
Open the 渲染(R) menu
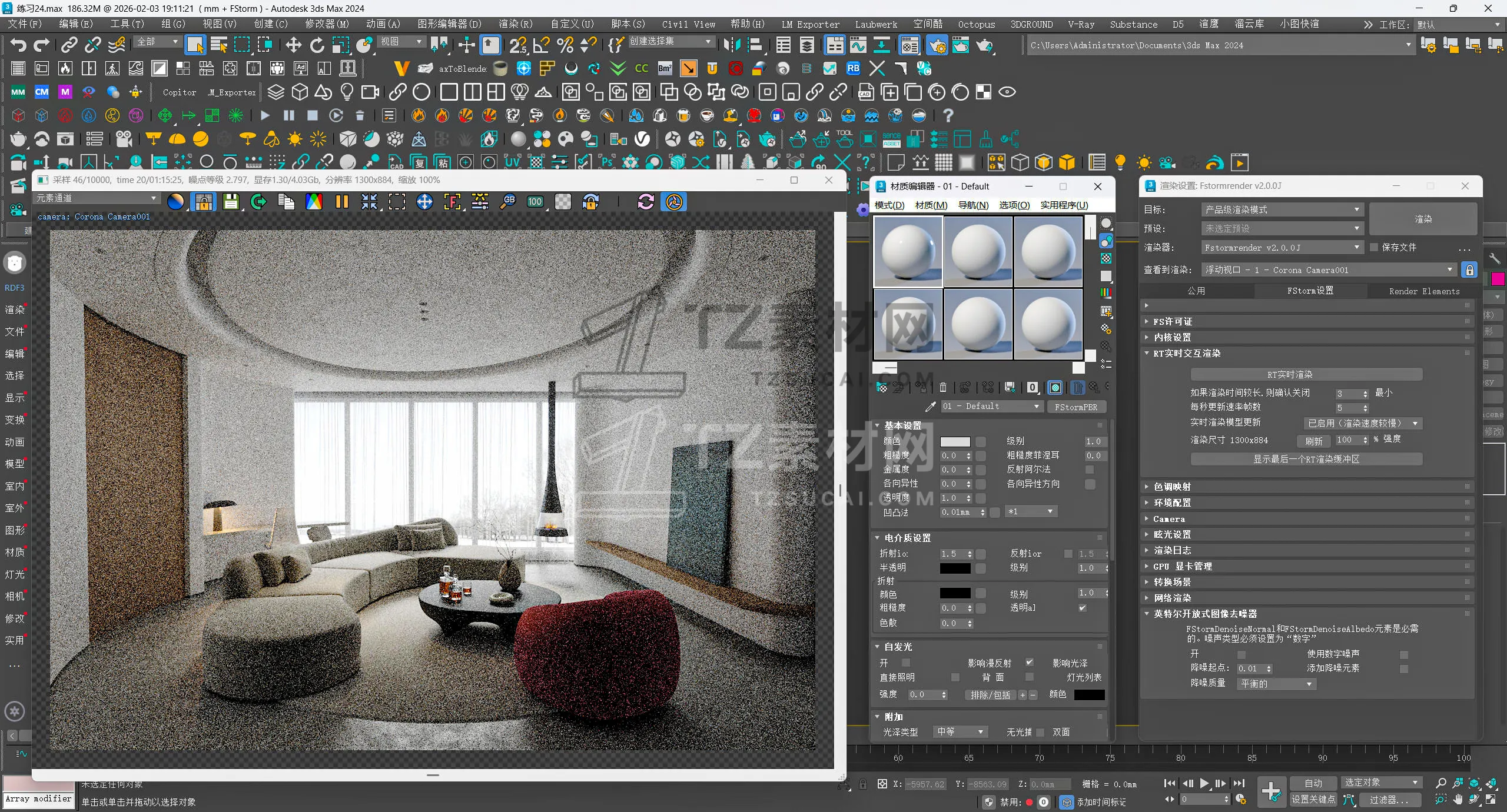[515, 24]
